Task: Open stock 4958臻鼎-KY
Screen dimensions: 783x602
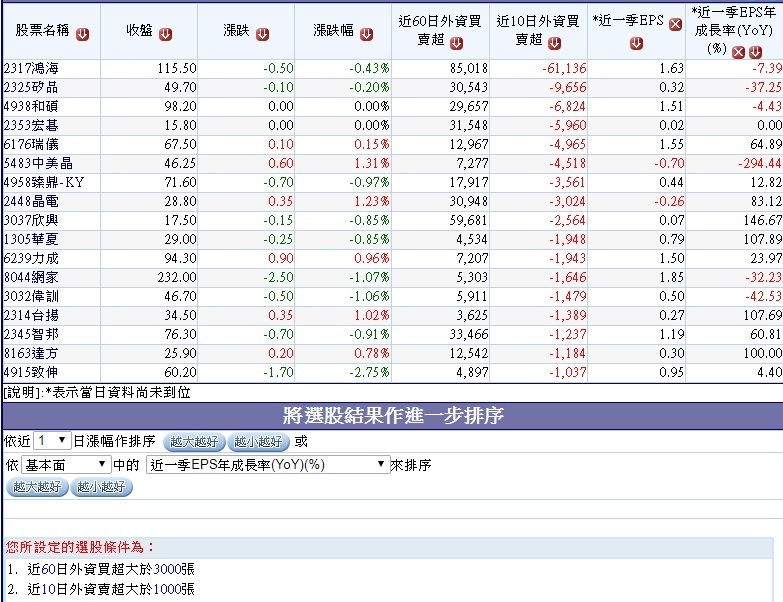Action: click(x=44, y=182)
